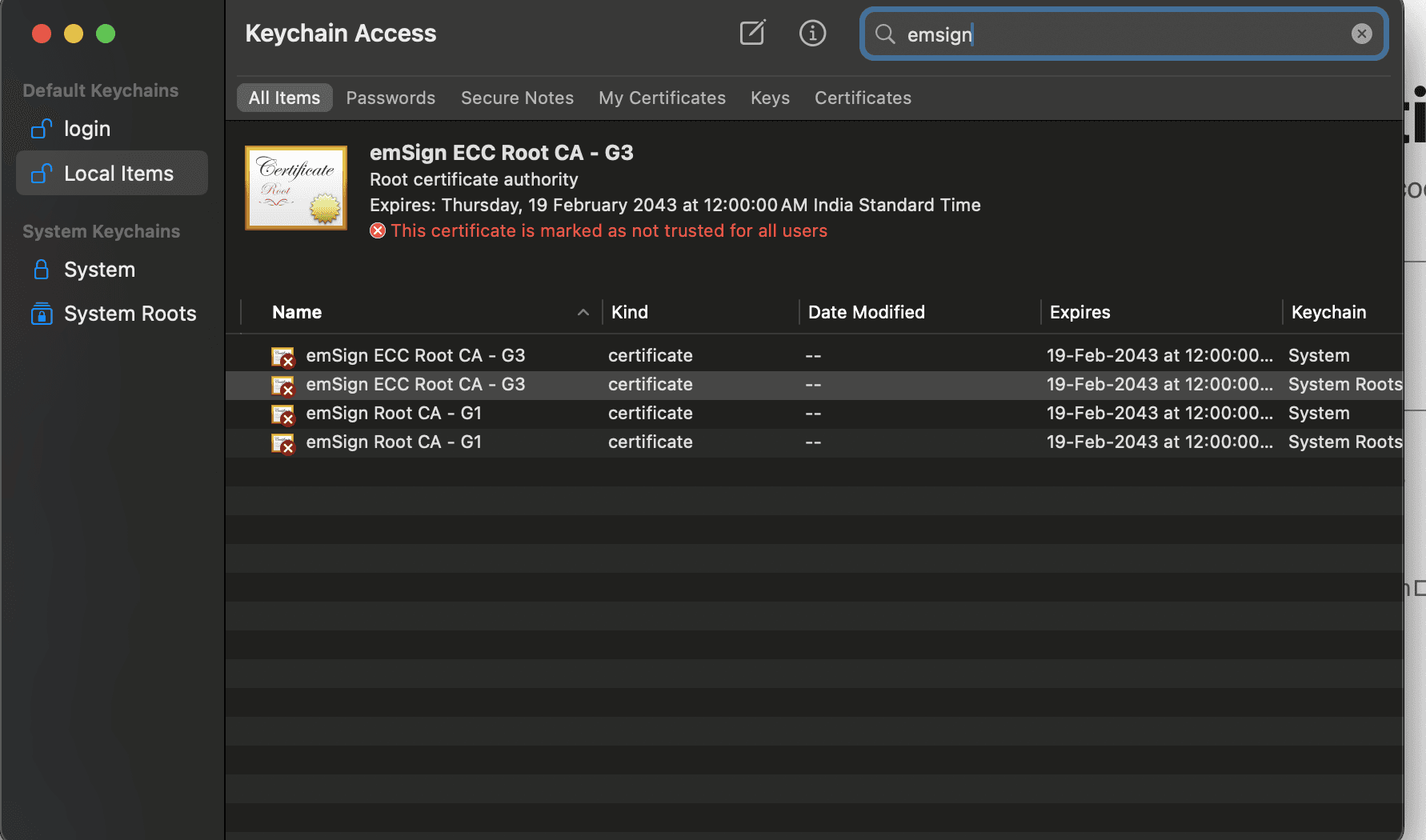The height and width of the screenshot is (840, 1426).
Task: Select emSign Root CA - G1 System Roots row
Action: [815, 442]
